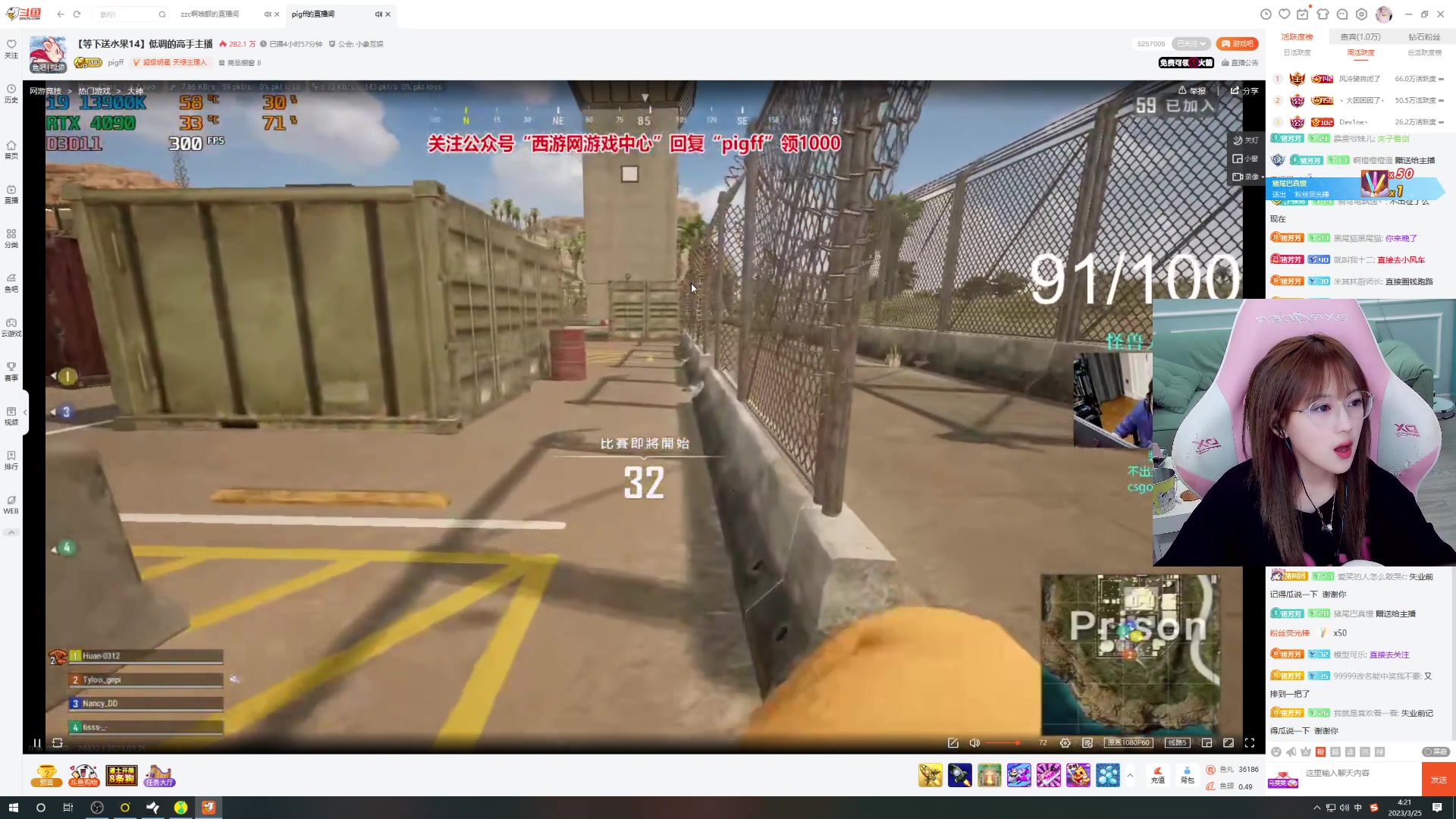Open the danmaku edit pencil icon

pyautogui.click(x=953, y=743)
